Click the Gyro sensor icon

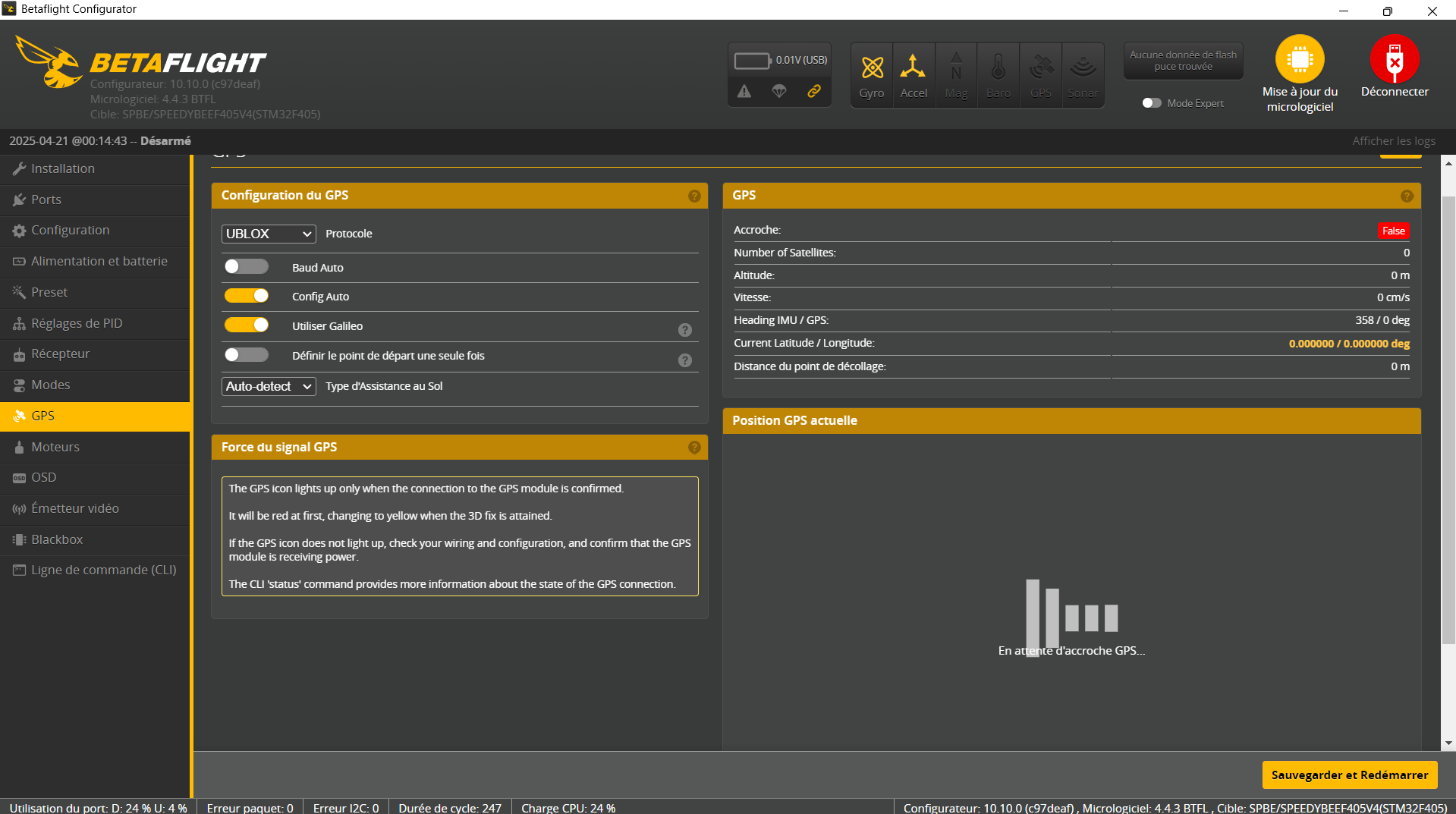pyautogui.click(x=872, y=68)
